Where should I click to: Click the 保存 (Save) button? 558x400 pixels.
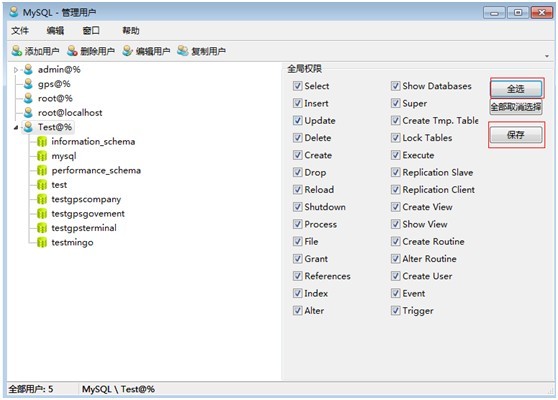click(516, 135)
